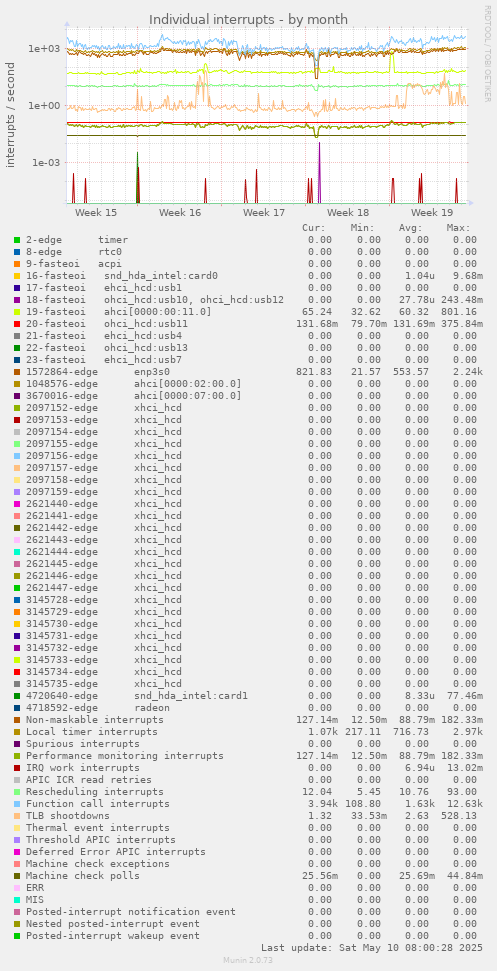The width and height of the screenshot is (497, 971).
Task: Select the Local timer interrupts legend entry
Action: point(92,732)
